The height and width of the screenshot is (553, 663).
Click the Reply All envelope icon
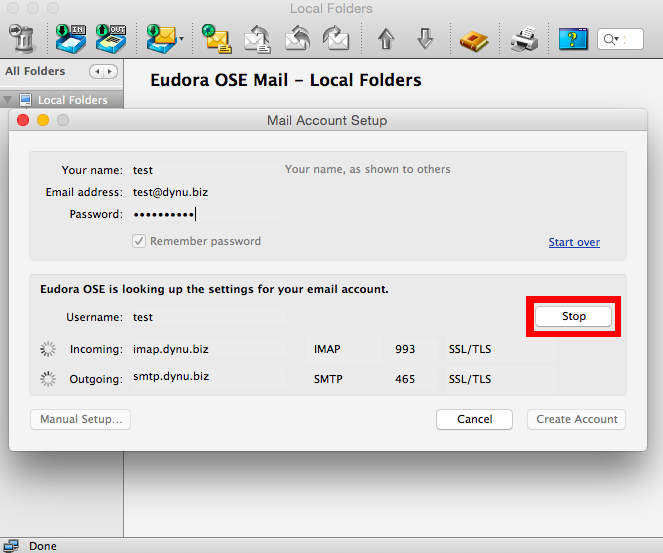297,38
